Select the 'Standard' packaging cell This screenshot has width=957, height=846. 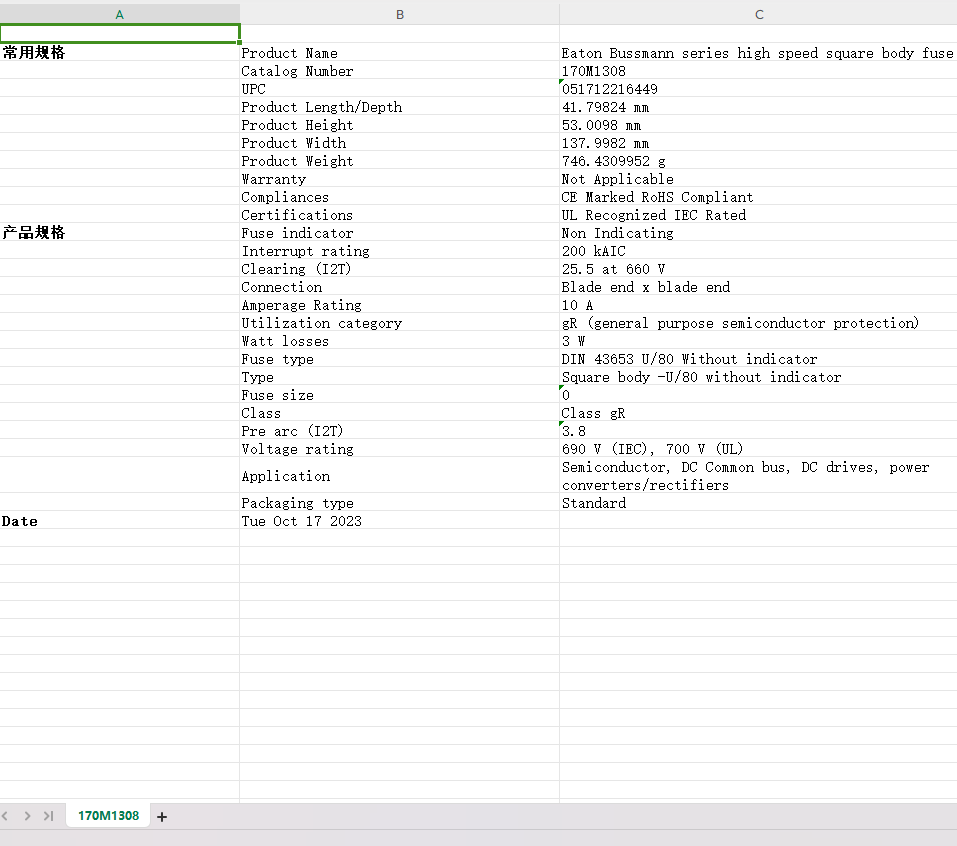(758, 503)
